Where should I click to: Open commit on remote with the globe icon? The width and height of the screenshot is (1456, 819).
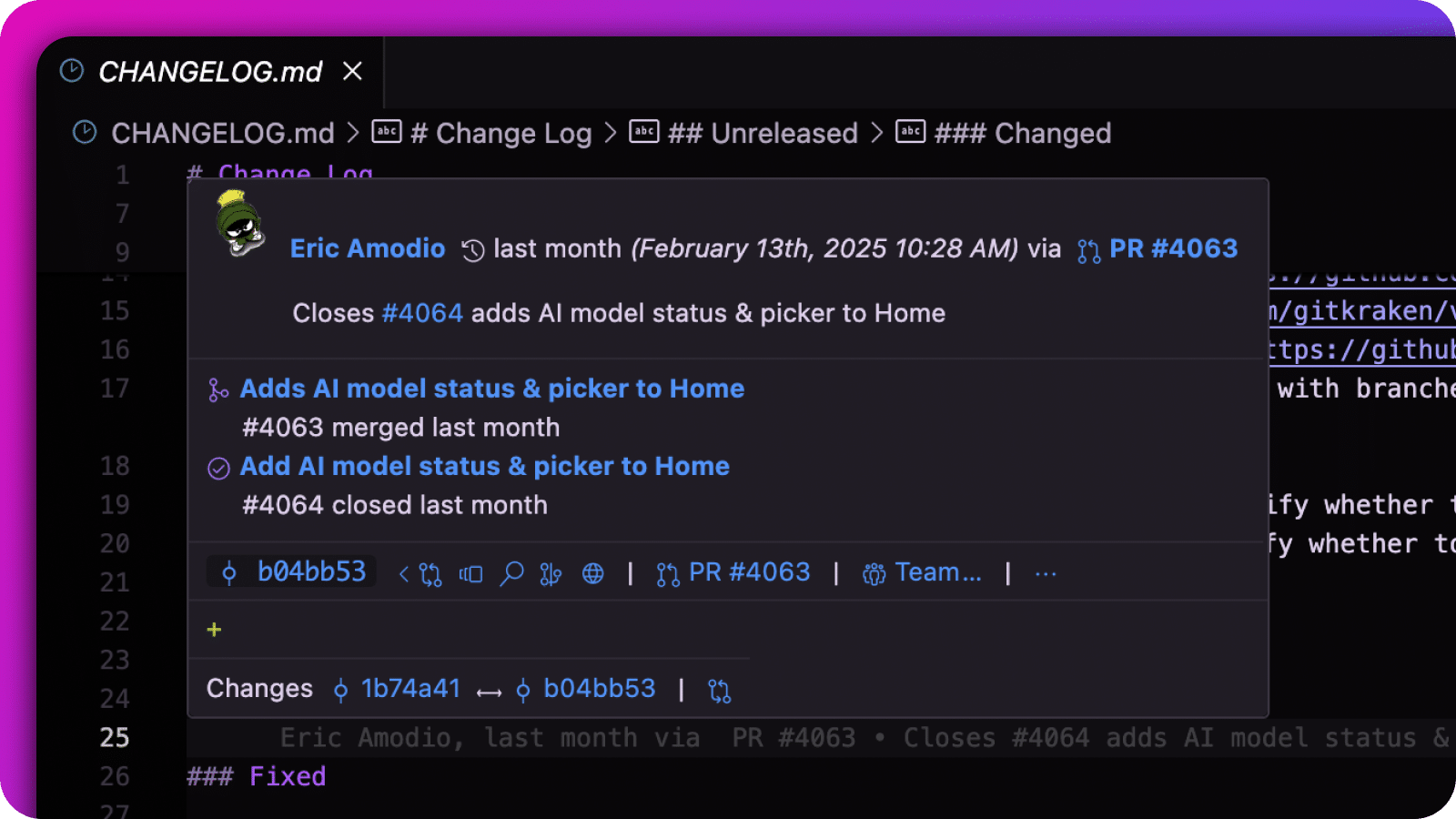coord(592,573)
